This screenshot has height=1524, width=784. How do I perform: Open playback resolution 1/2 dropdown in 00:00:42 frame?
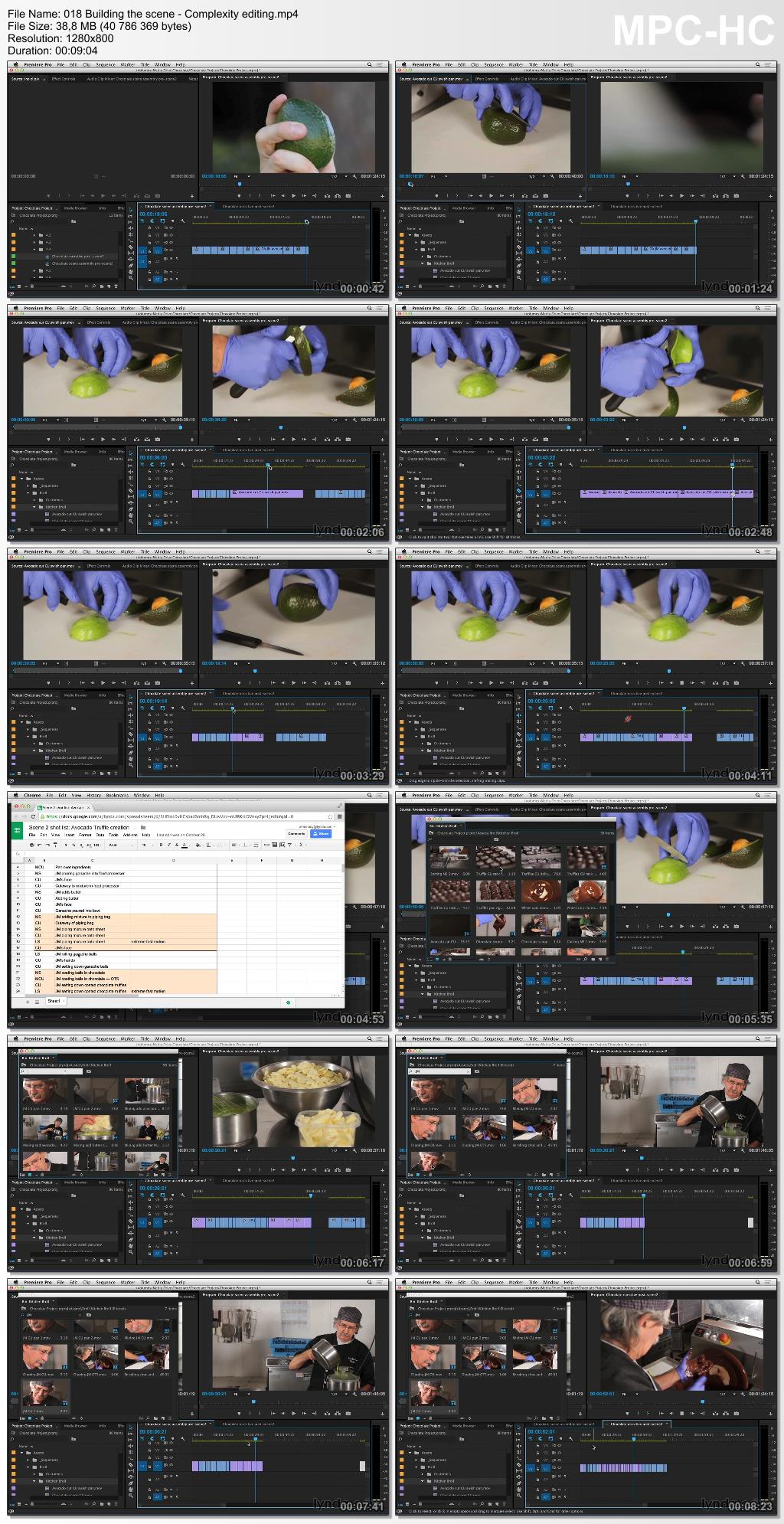335,176
